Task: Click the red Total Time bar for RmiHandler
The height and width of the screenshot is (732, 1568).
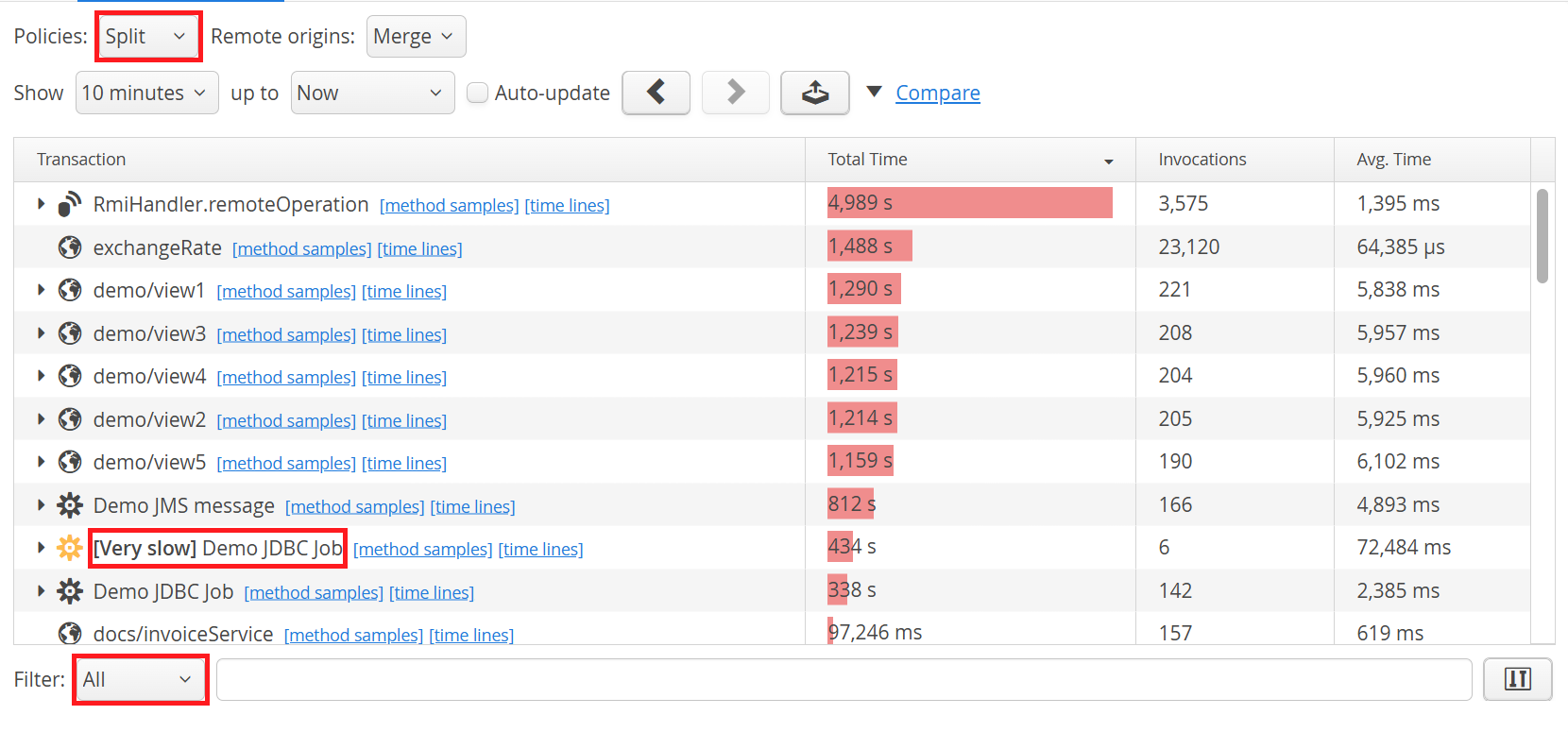Action: coord(969,203)
